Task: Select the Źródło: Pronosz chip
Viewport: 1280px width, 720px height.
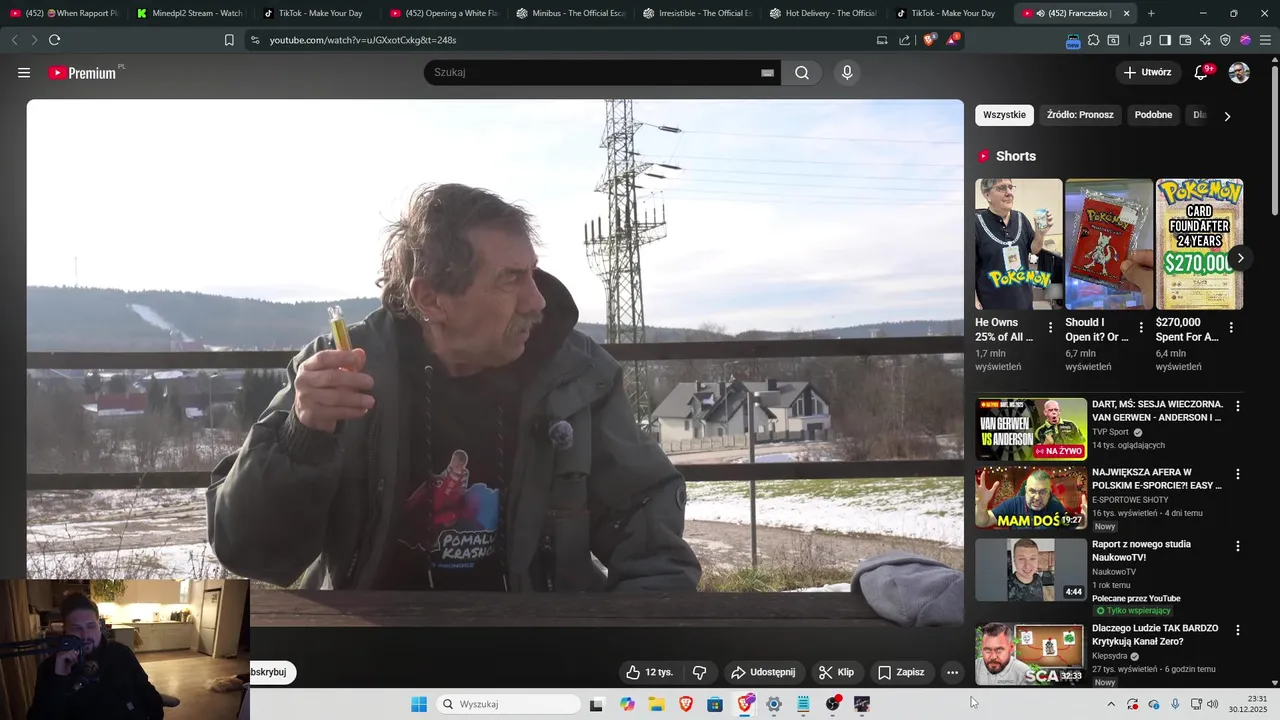Action: [1080, 115]
